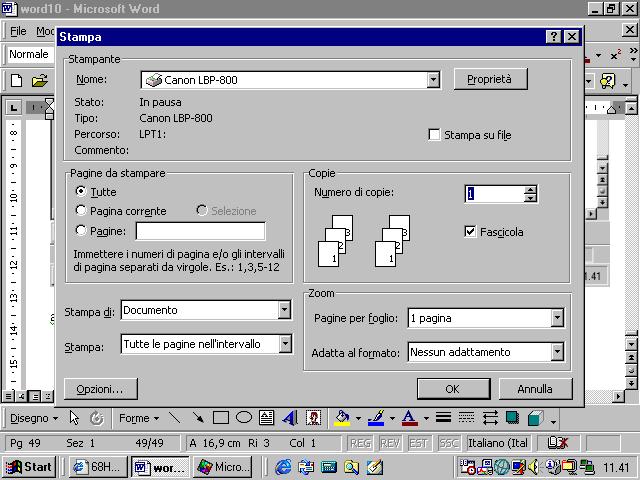Open the Stampa di dropdown
The height and width of the screenshot is (480, 640).
pos(285,310)
